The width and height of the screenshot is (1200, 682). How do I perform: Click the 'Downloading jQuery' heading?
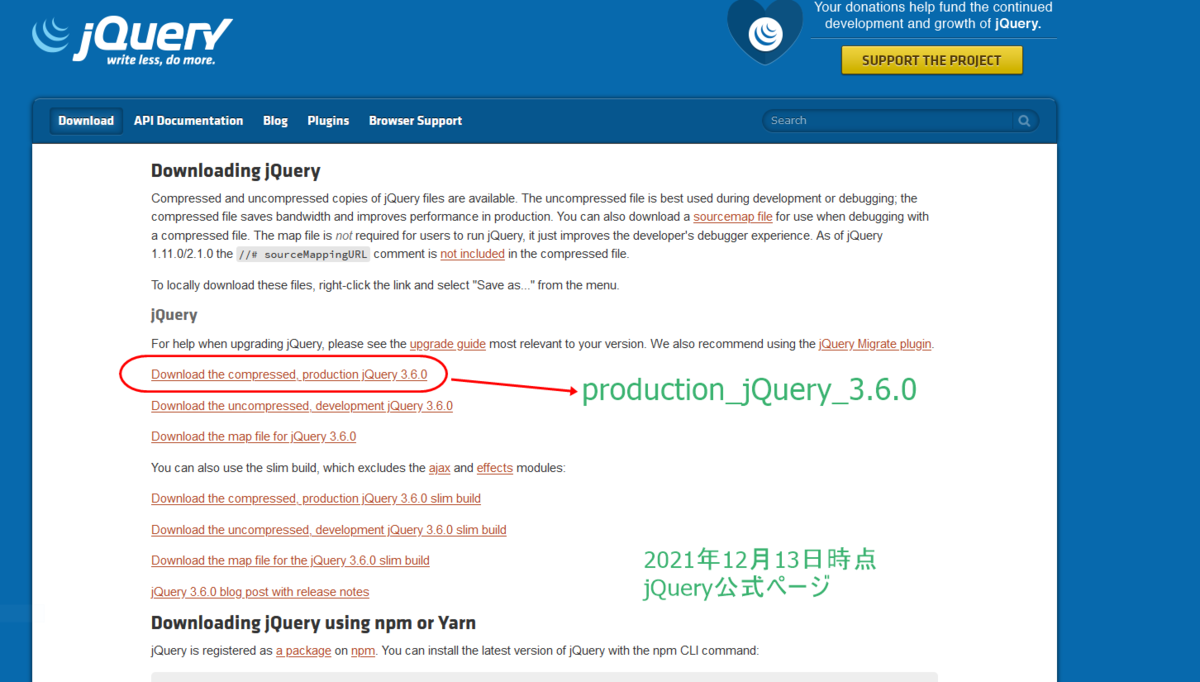(236, 171)
